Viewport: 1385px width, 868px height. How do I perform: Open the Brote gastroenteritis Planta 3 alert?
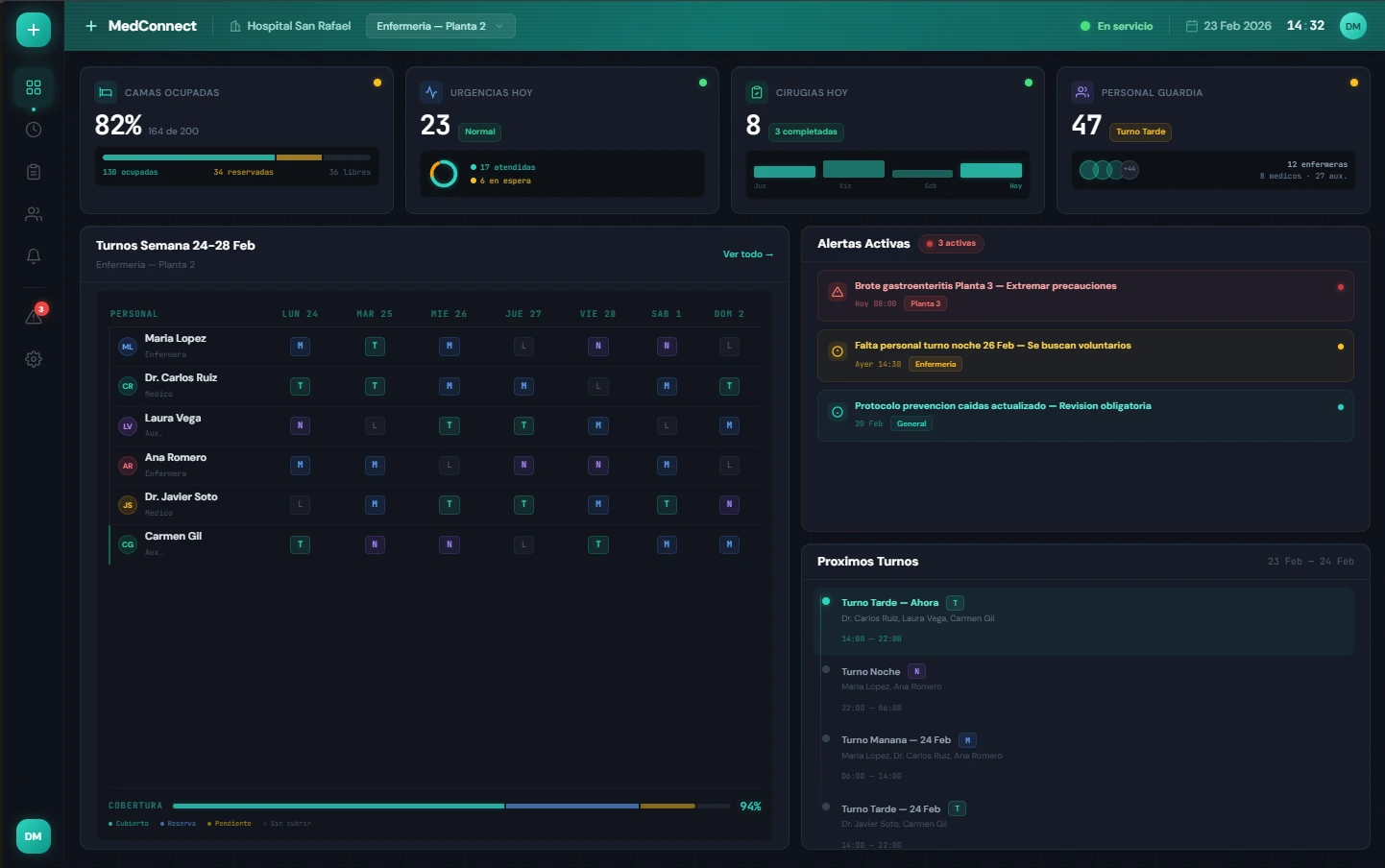1085,296
